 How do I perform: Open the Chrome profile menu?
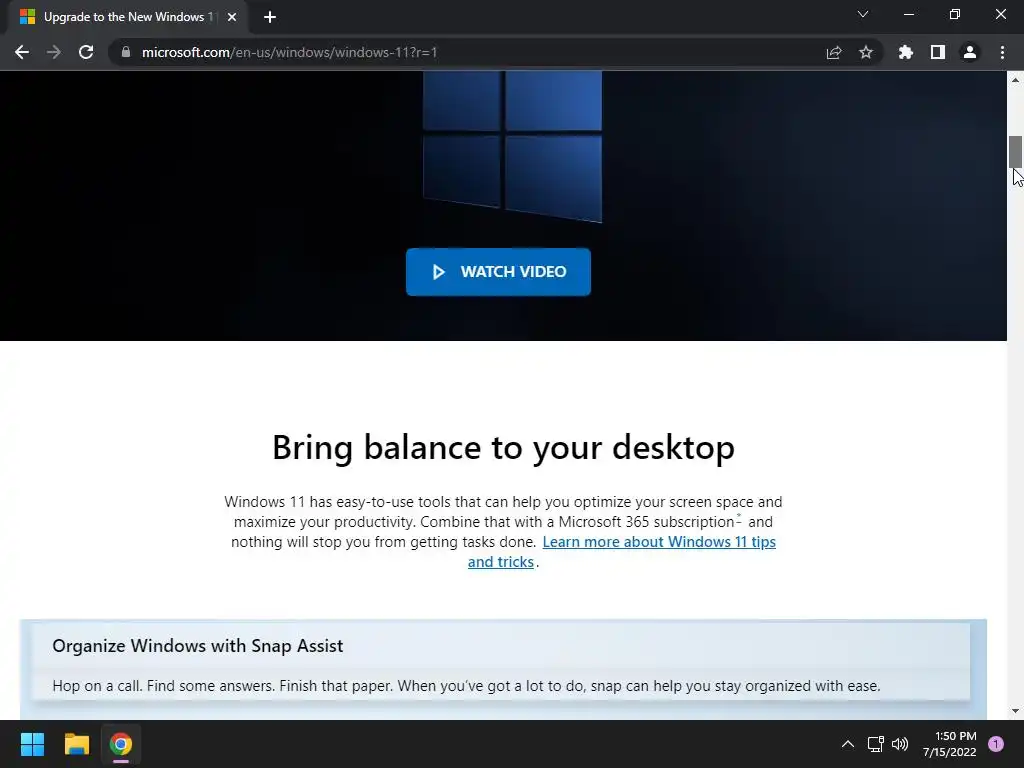pos(970,52)
